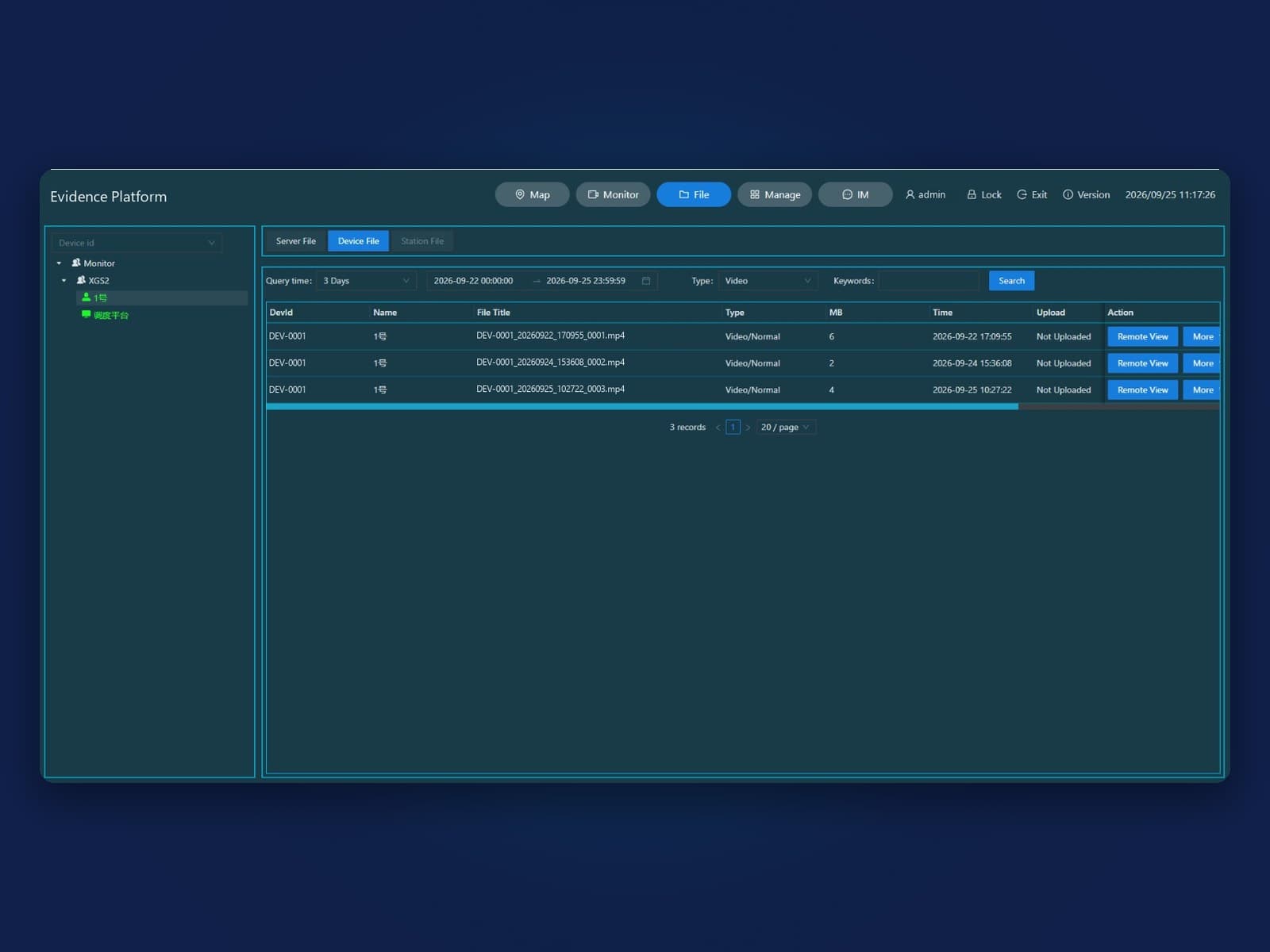The image size is (1270, 952).
Task: Click the horizontal table scrollbar
Action: (x=642, y=406)
